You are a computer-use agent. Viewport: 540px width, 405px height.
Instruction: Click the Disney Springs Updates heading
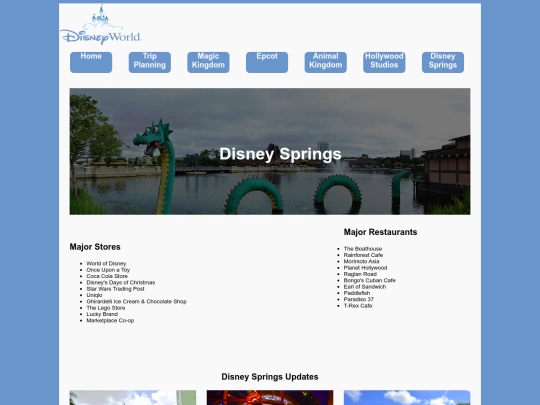tap(270, 377)
